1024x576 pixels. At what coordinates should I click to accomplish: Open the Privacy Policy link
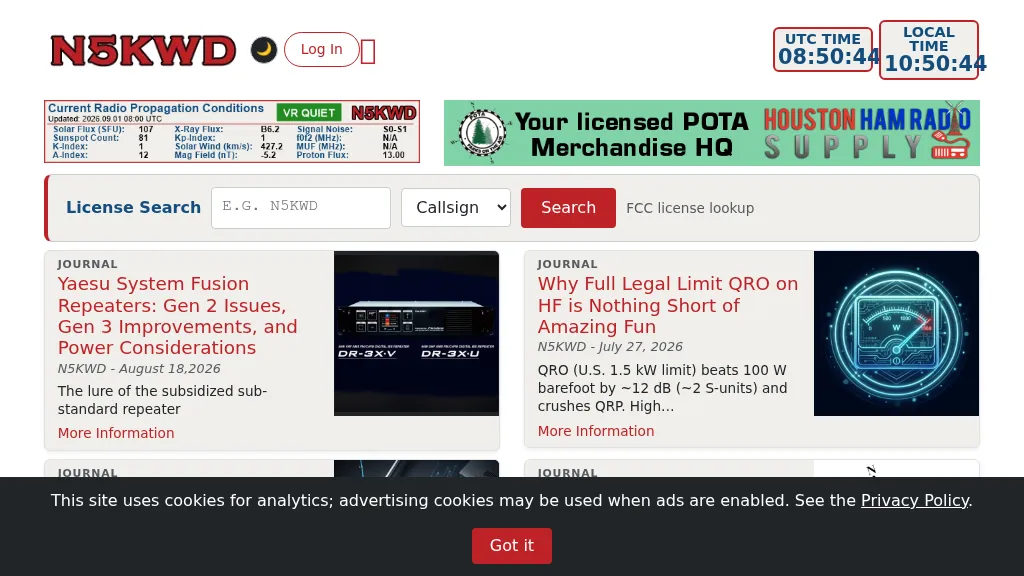[x=914, y=500]
